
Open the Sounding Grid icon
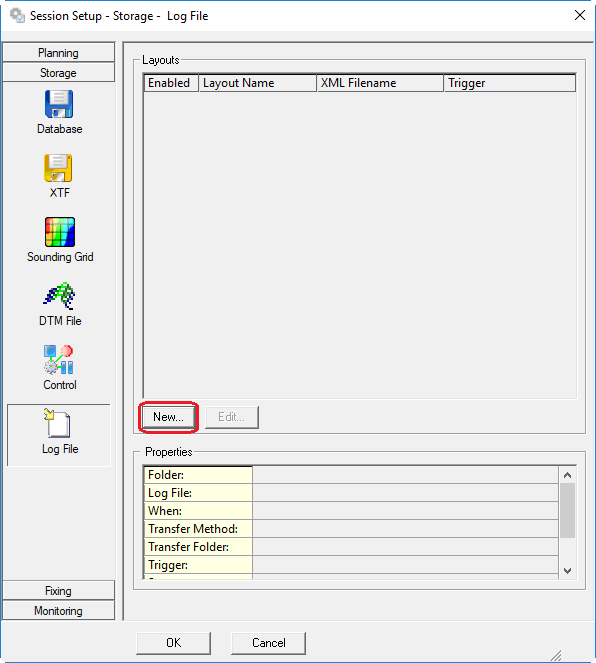click(60, 232)
